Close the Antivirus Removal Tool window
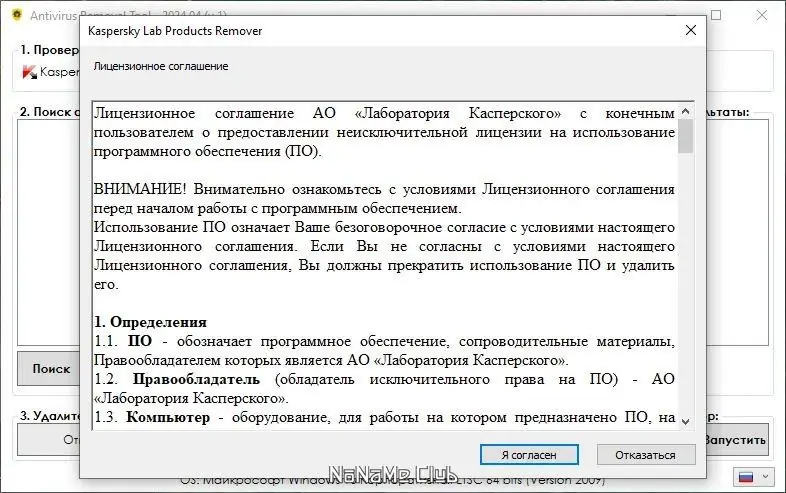 (761, 15)
